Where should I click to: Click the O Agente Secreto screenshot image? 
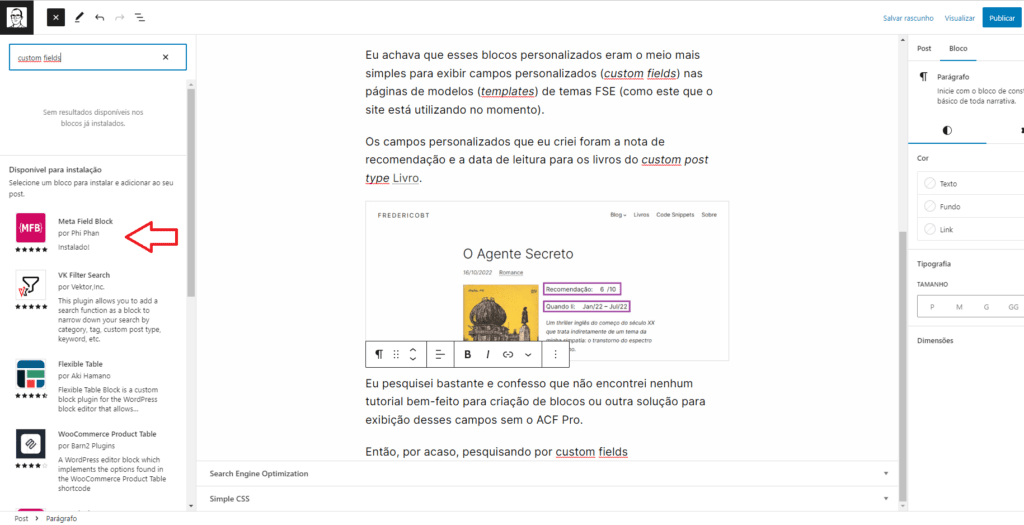547,281
